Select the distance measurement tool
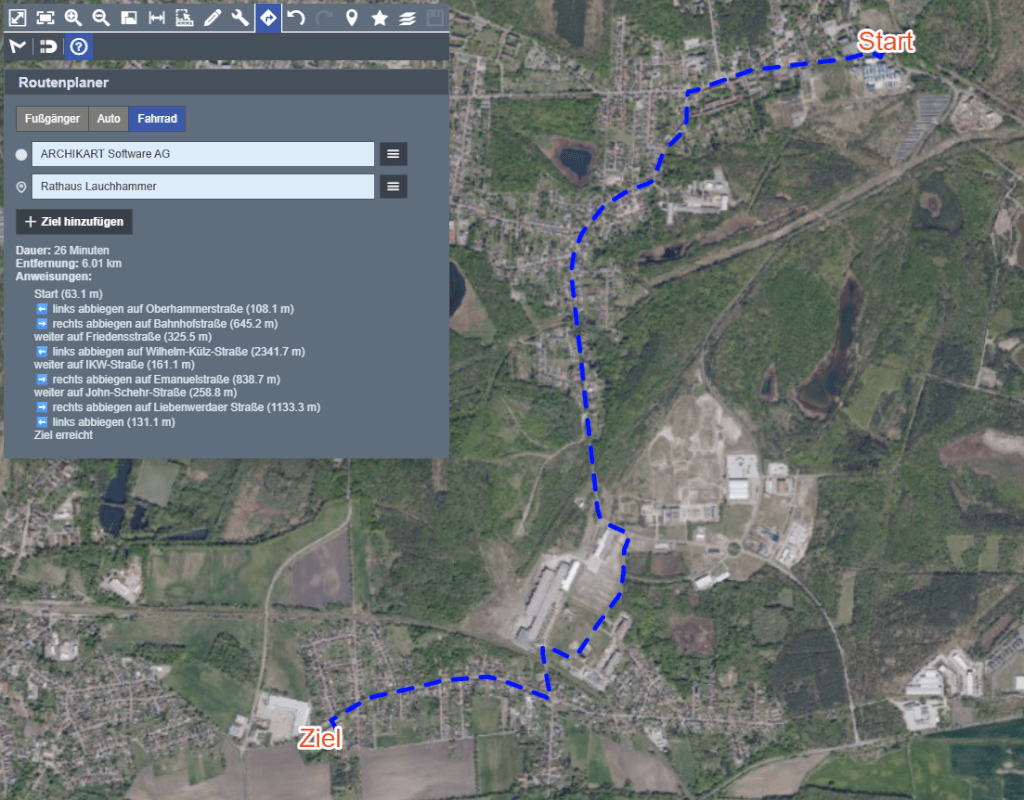This screenshot has width=1024, height=800. click(156, 17)
